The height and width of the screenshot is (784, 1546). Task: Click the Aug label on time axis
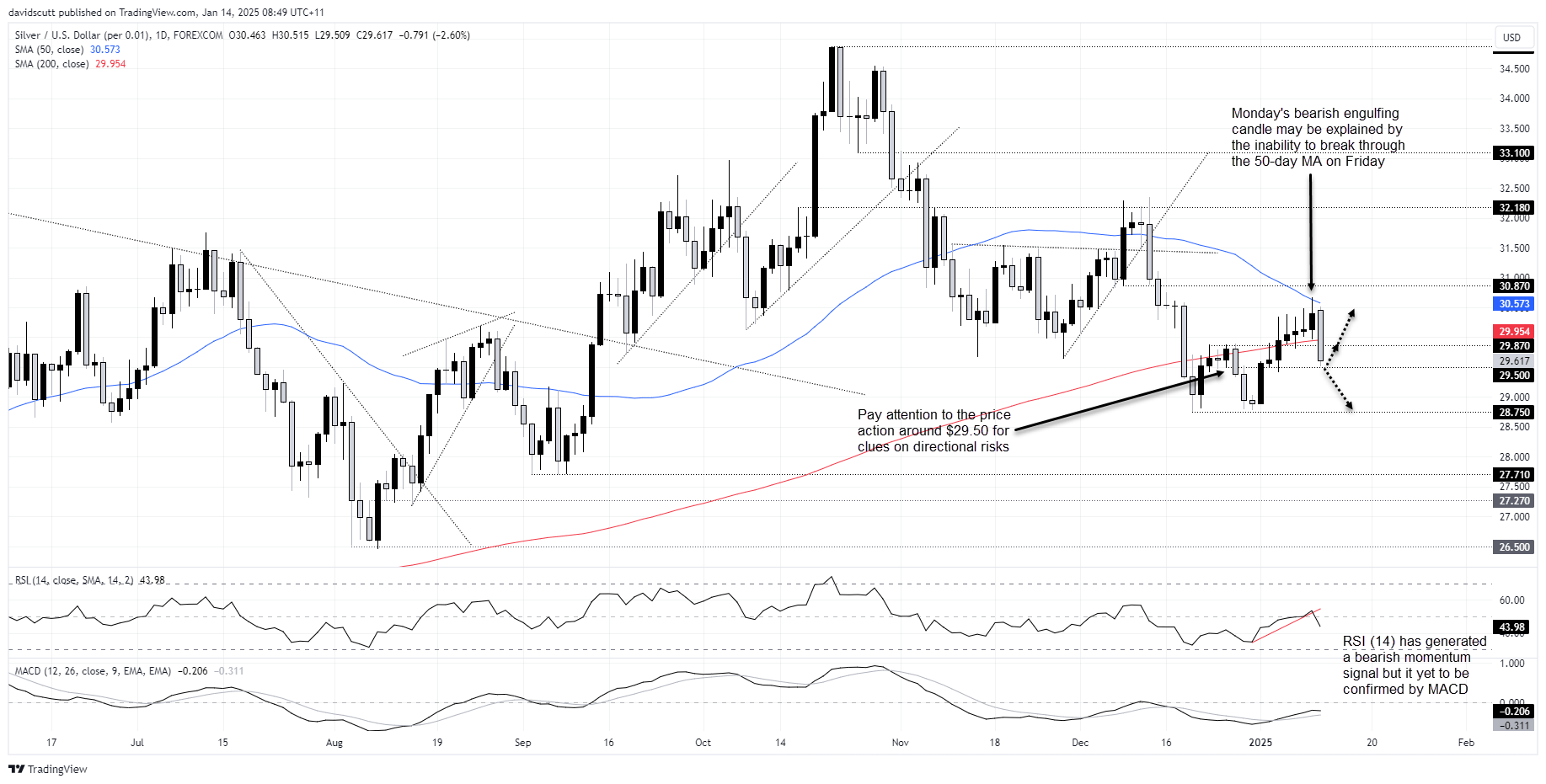click(334, 743)
